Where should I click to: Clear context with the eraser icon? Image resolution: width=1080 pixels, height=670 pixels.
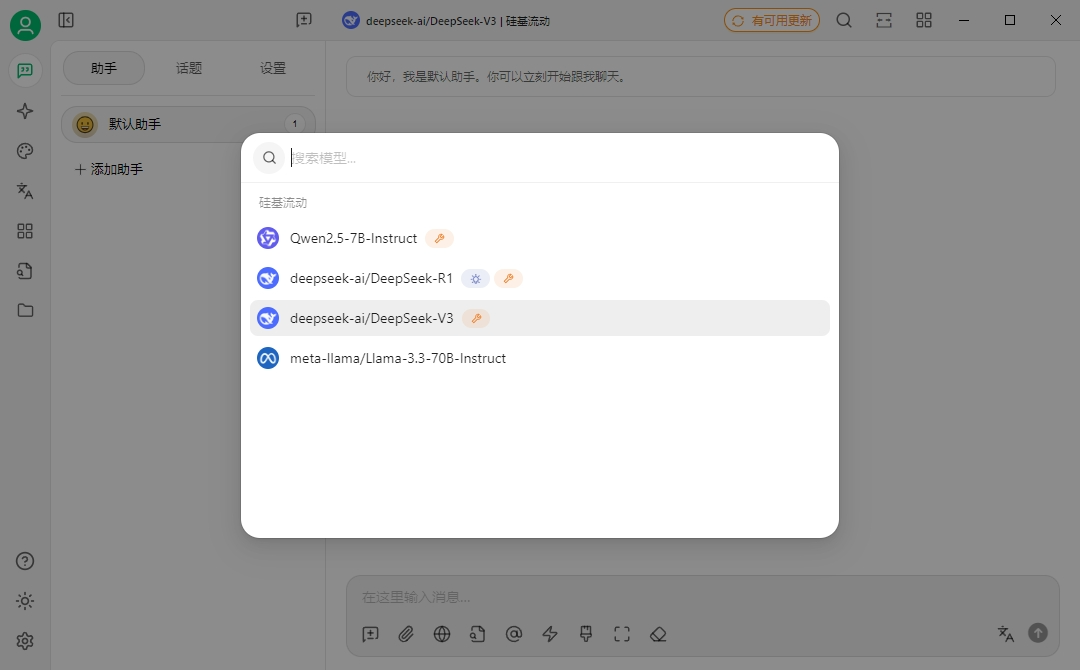coord(658,634)
